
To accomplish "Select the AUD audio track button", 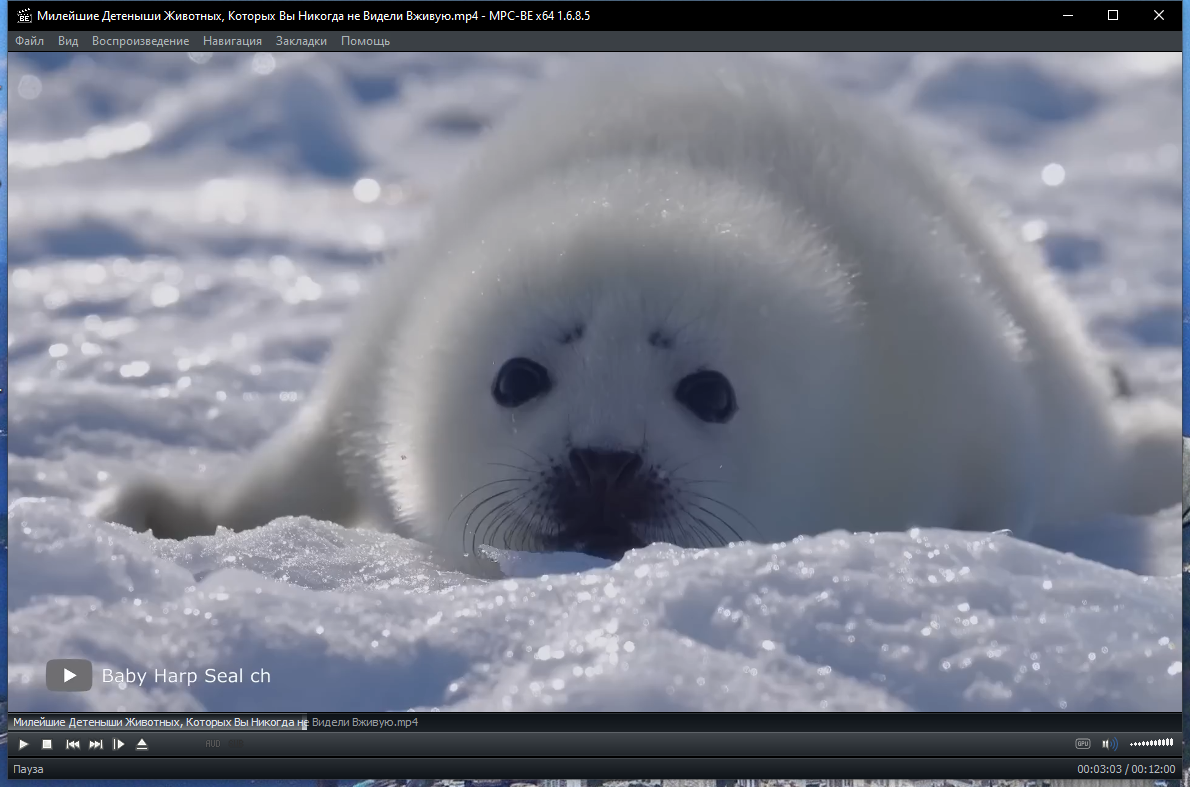I will point(213,744).
